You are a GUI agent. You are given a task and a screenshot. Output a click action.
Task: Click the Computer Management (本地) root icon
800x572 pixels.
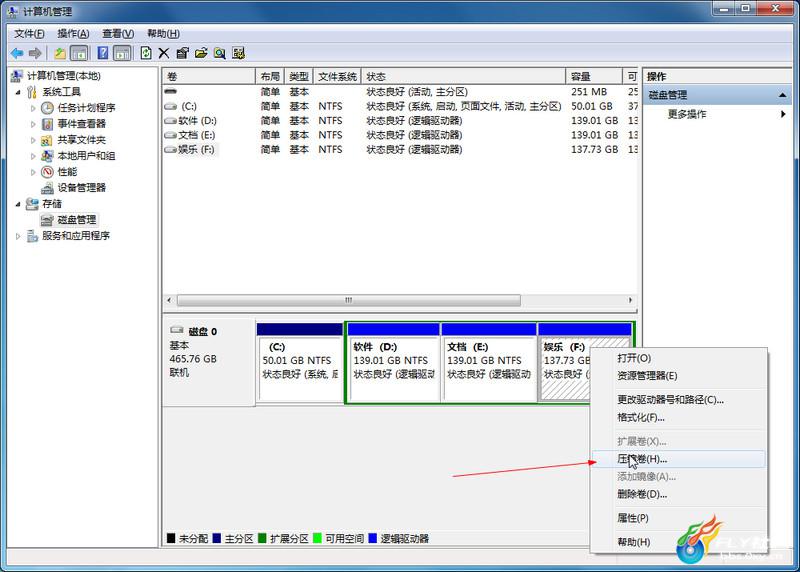[x=17, y=76]
